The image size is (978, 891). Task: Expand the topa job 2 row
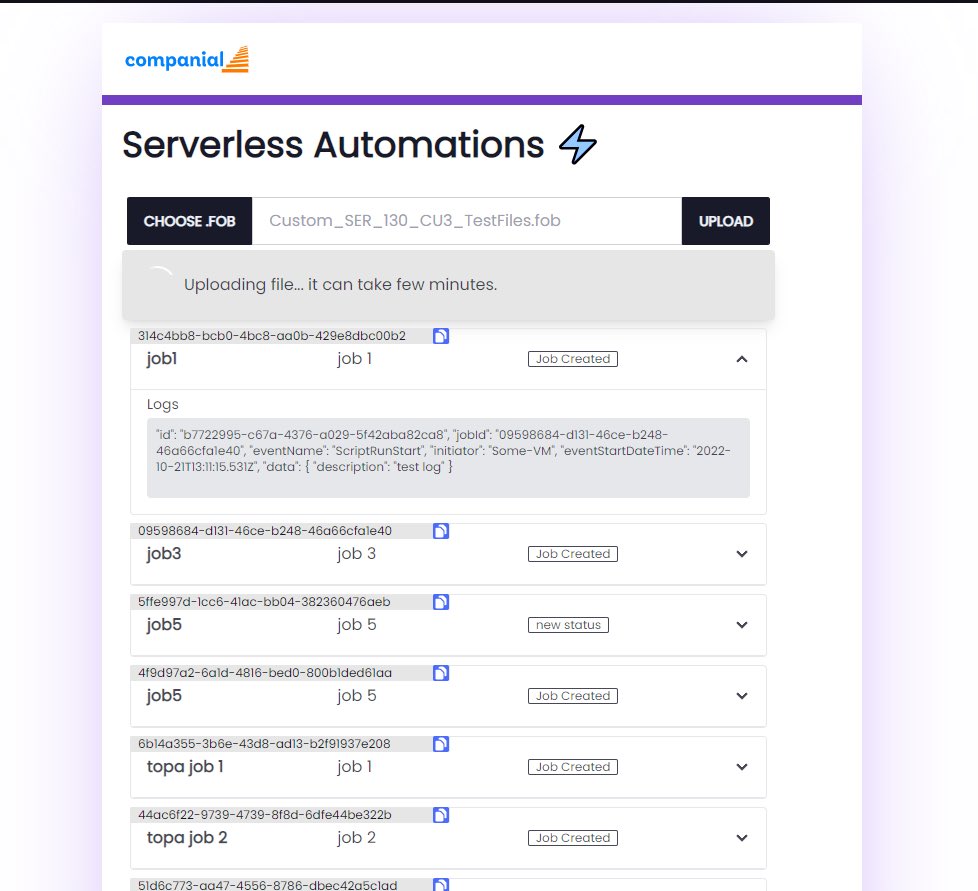tap(742, 838)
